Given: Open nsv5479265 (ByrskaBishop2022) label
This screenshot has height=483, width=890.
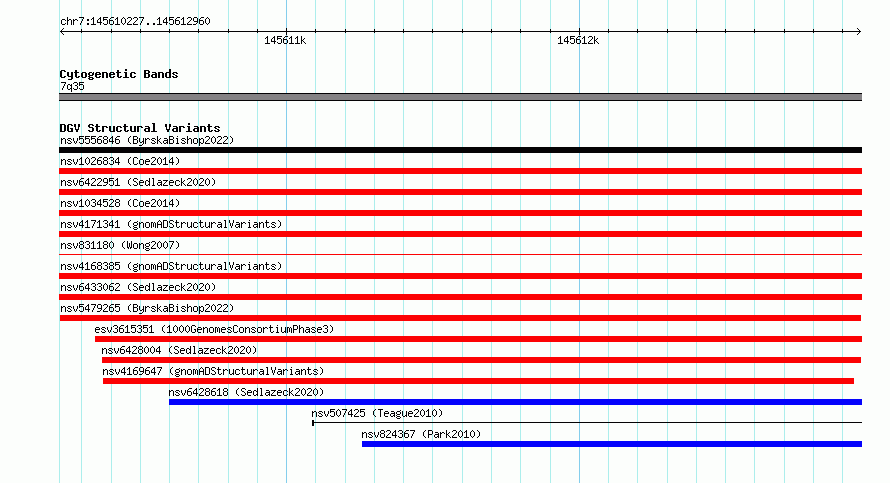Looking at the screenshot, I should pyautogui.click(x=147, y=308).
